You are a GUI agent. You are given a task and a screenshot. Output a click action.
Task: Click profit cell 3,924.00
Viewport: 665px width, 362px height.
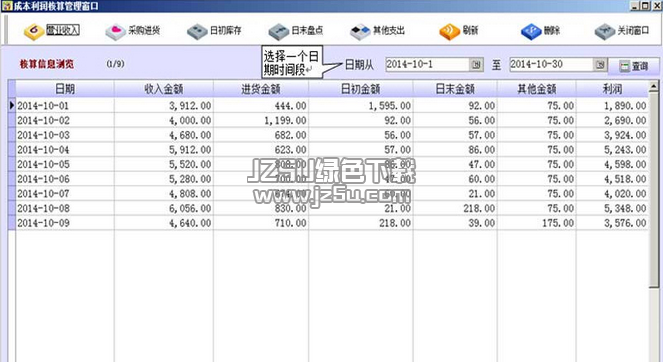click(x=612, y=135)
